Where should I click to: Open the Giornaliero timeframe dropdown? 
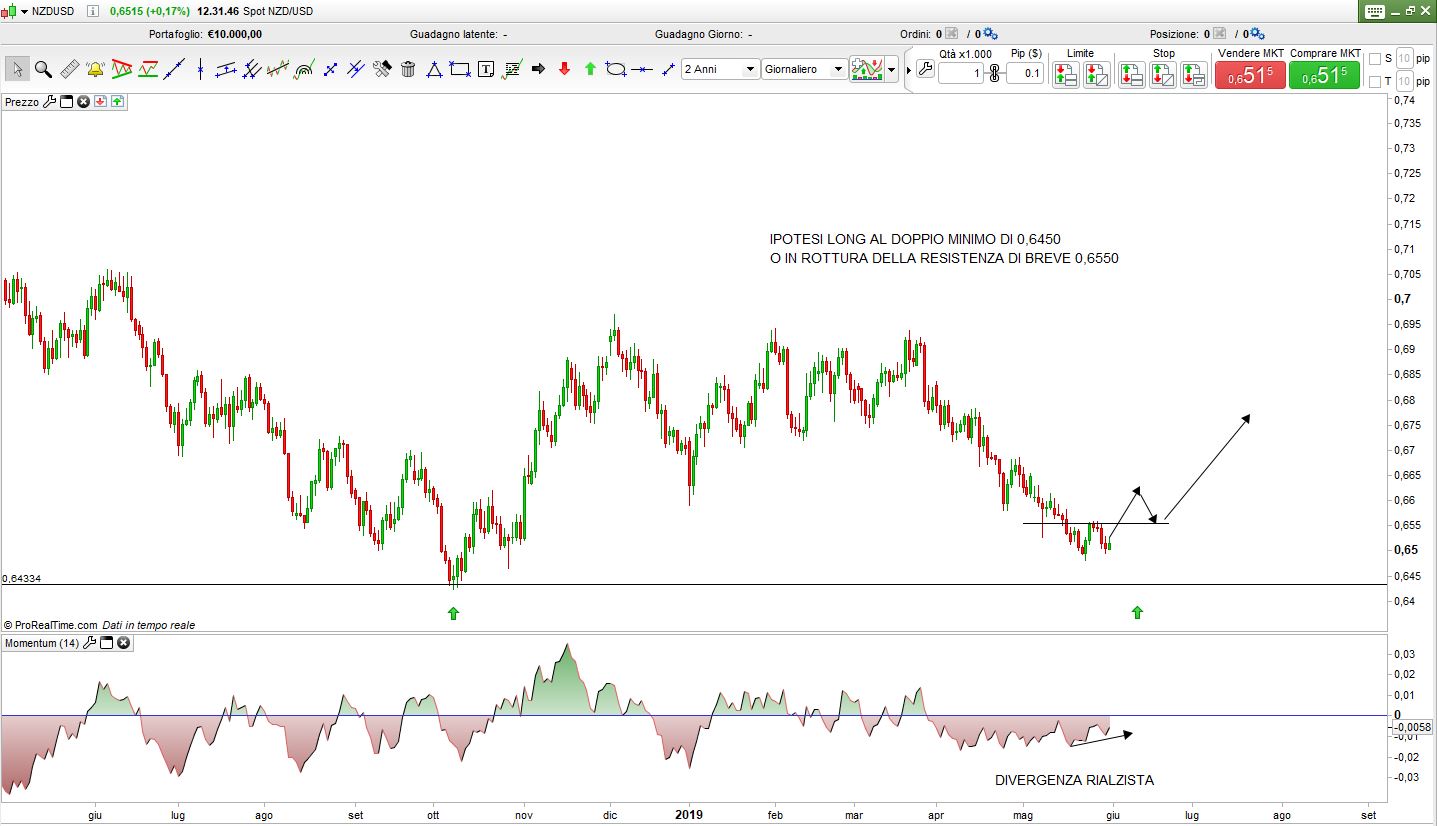[805, 69]
